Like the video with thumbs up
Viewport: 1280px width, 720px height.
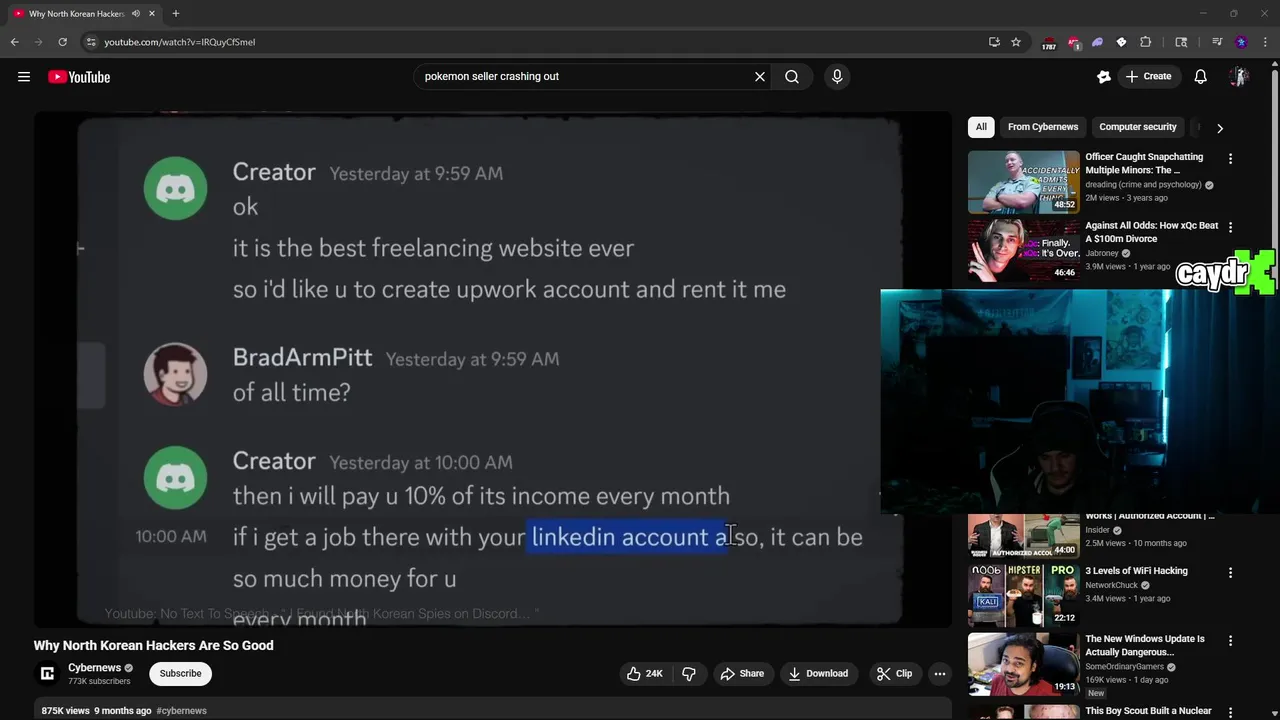point(644,674)
